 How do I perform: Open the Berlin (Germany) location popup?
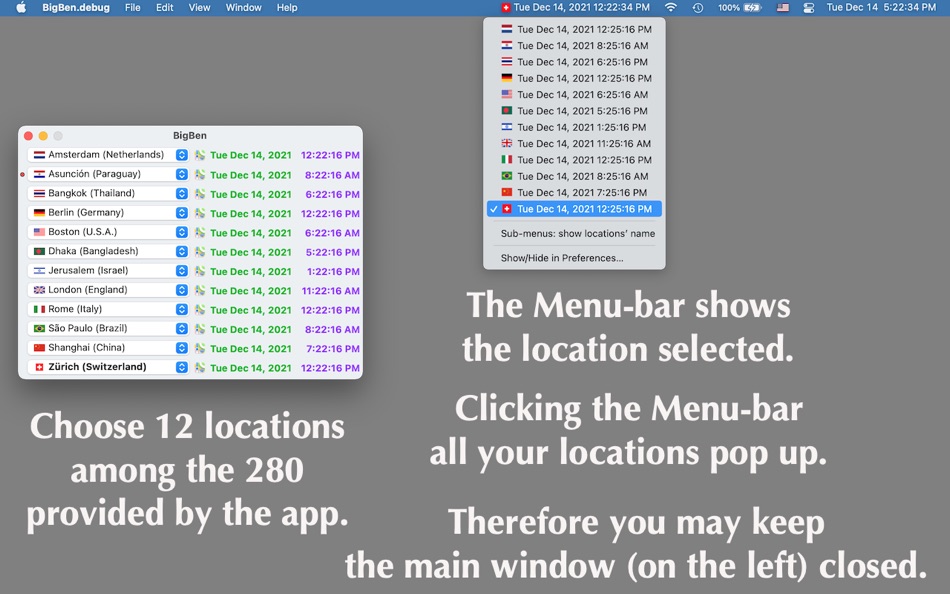108,213
